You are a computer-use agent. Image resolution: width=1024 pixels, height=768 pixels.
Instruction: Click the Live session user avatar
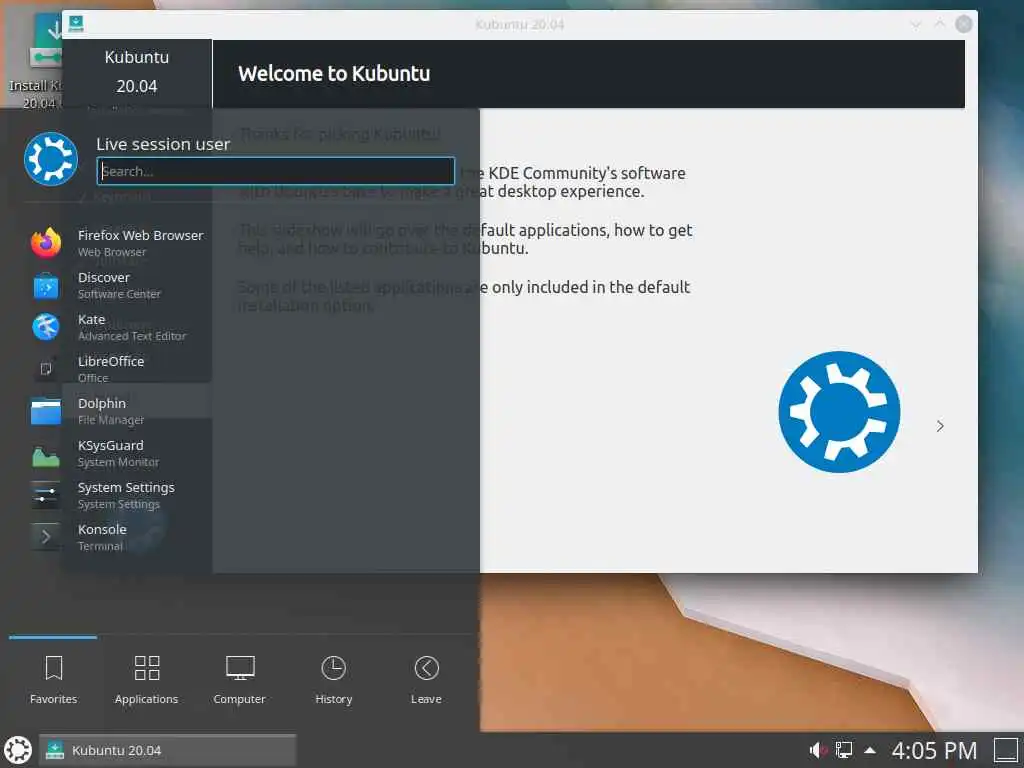coord(51,159)
